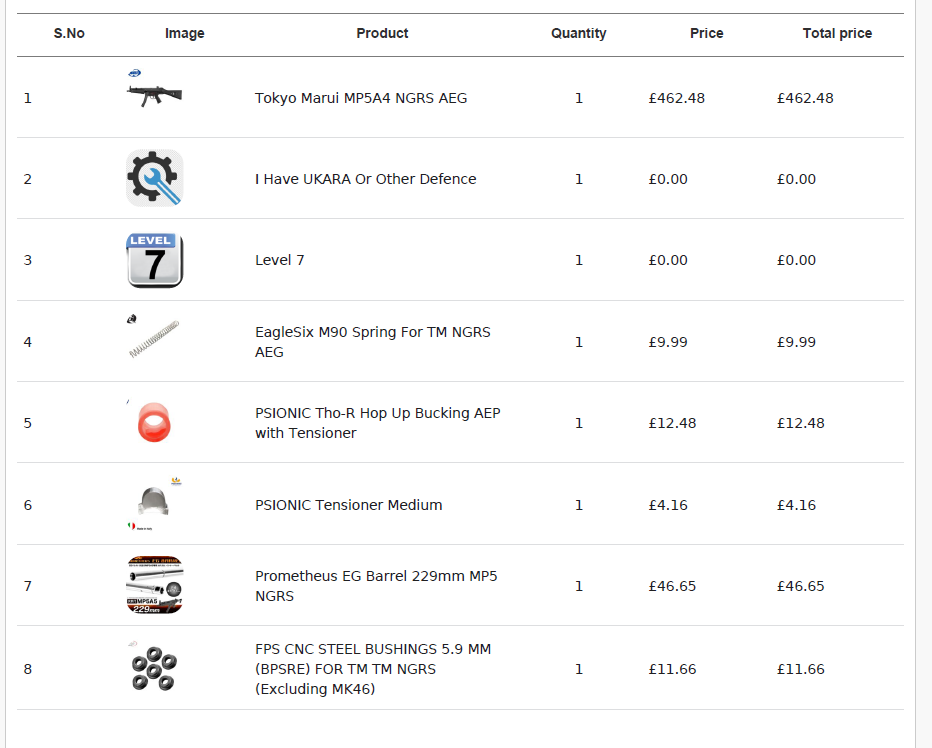
Task: Click the MP5A4 rifle product image
Action: [155, 94]
